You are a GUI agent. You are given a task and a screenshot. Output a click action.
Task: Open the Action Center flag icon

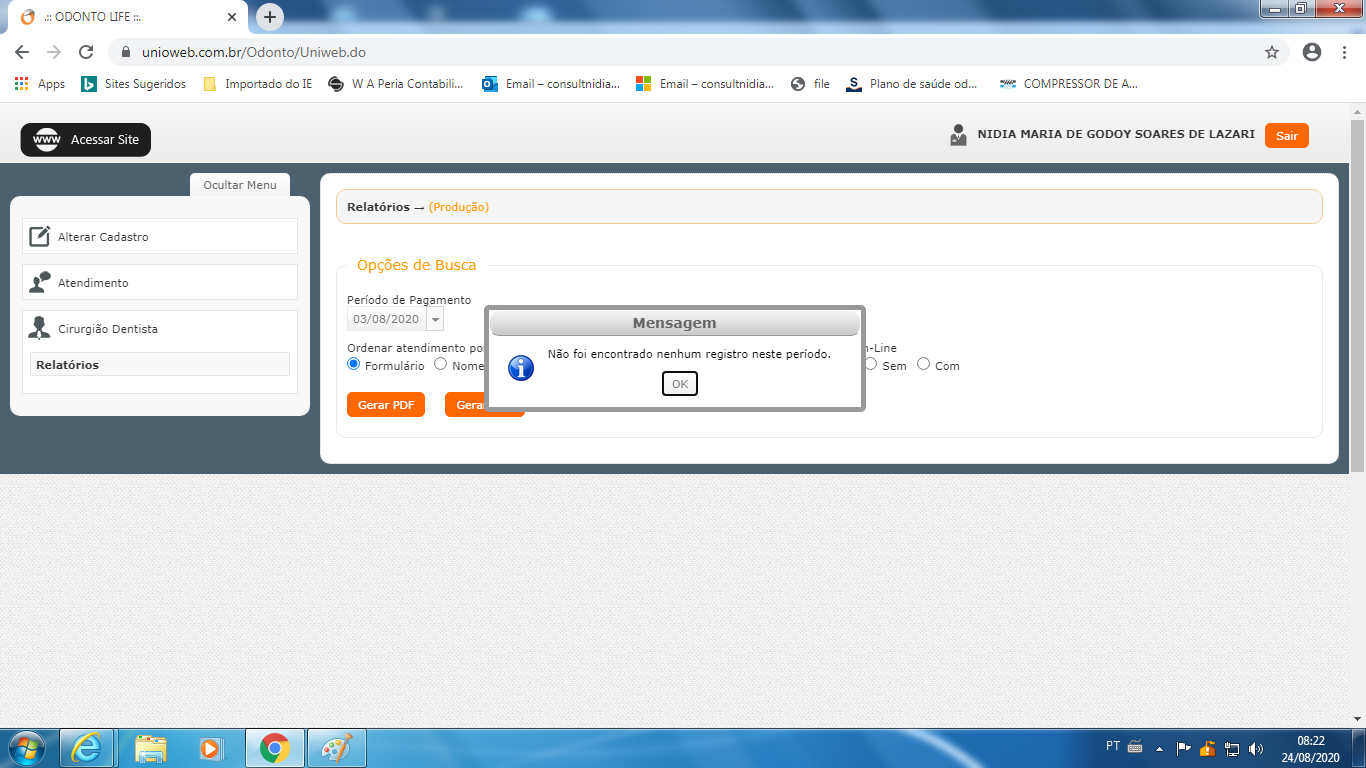click(1183, 748)
